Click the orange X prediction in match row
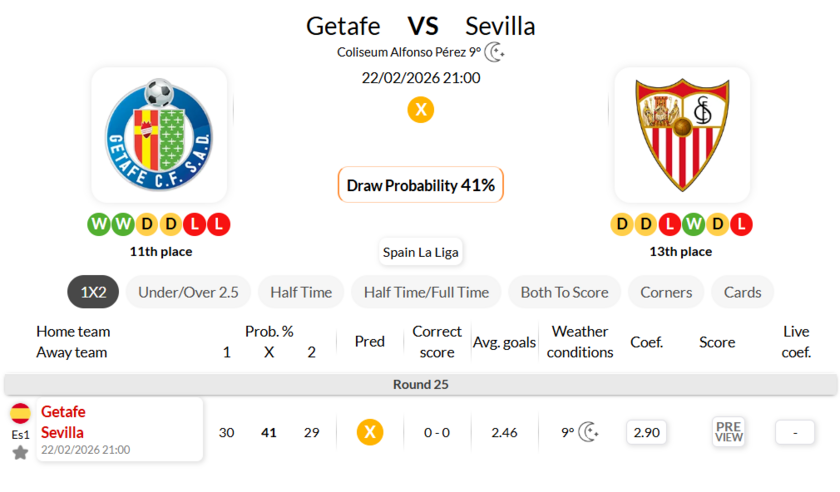 [x=370, y=432]
